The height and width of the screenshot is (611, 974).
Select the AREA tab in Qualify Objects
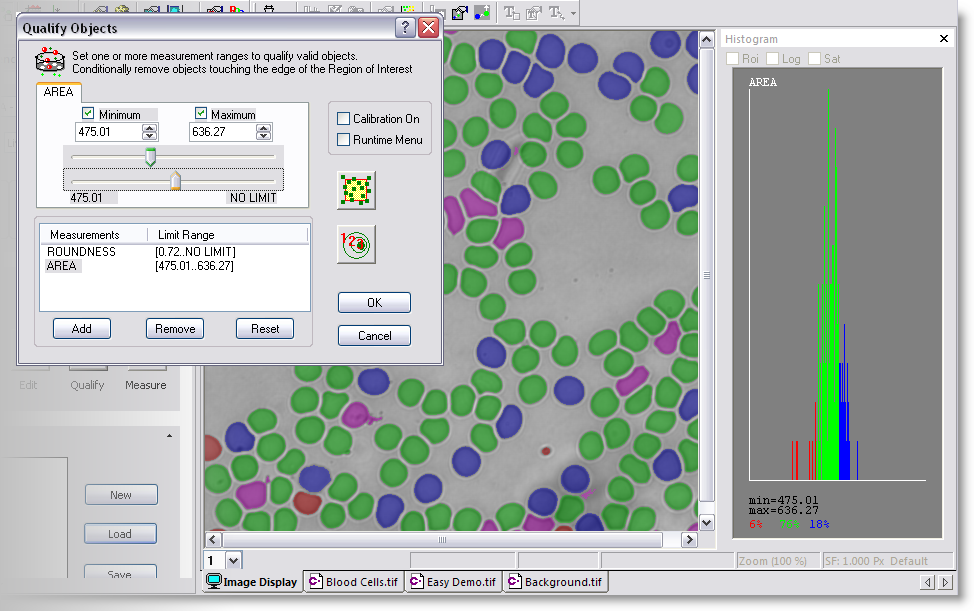point(59,92)
